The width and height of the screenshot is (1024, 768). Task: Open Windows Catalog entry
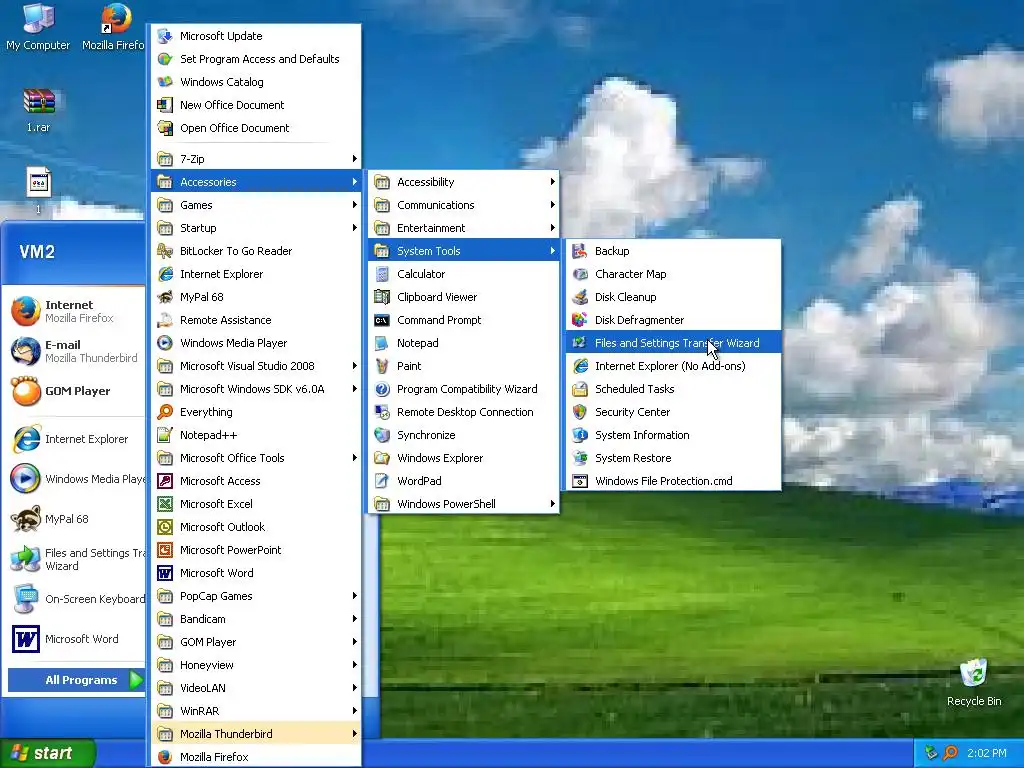click(x=256, y=82)
